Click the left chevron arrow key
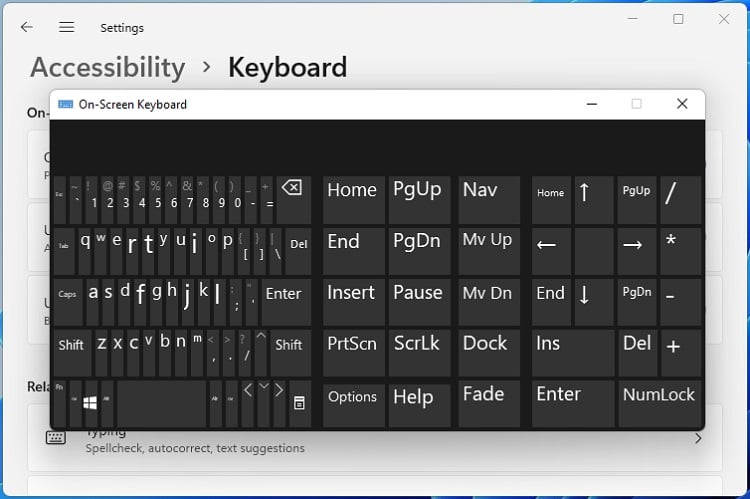Screen dimensions: 750x499 click(x=248, y=403)
